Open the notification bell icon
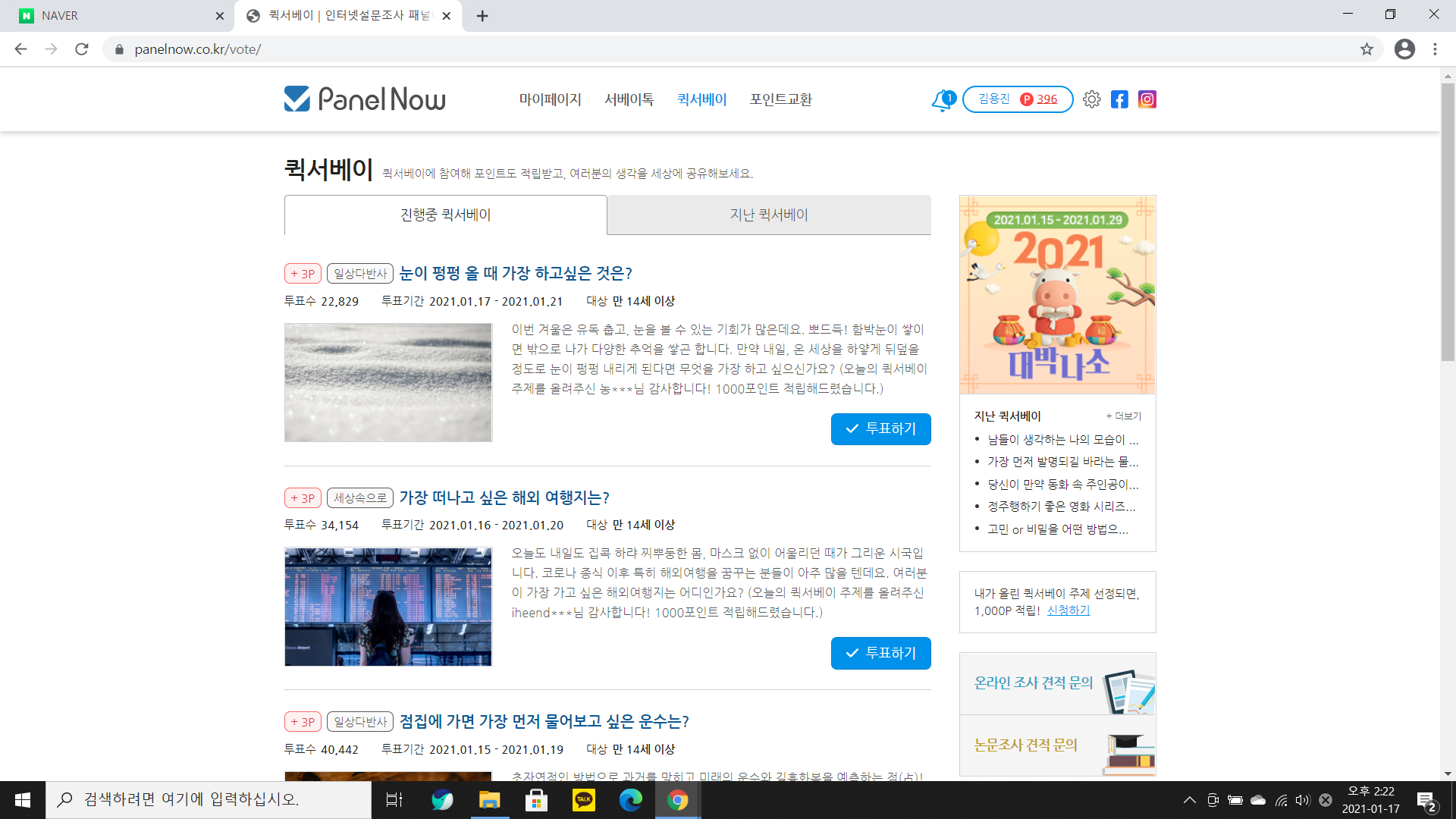This screenshot has height=819, width=1456. [x=942, y=99]
